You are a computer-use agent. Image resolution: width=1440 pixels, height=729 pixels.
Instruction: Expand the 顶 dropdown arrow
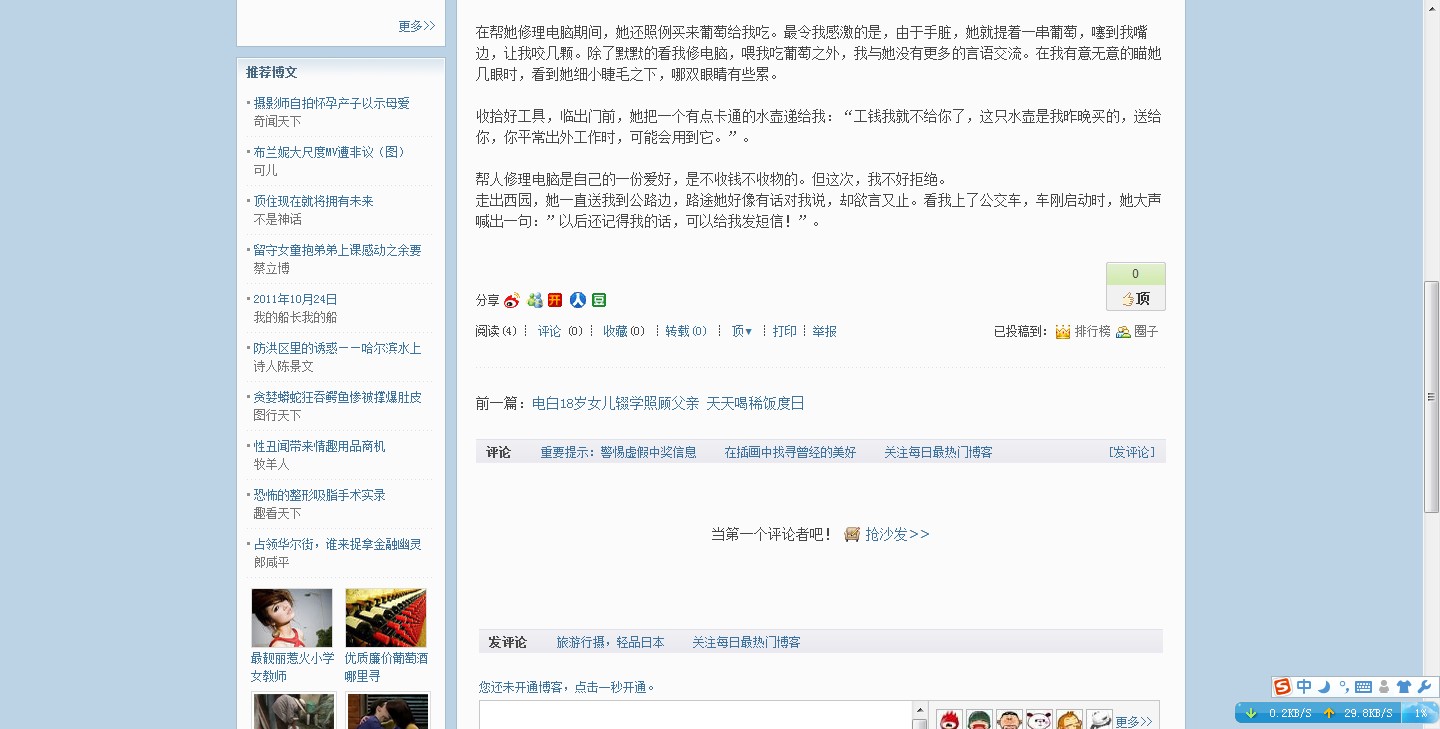coord(748,332)
